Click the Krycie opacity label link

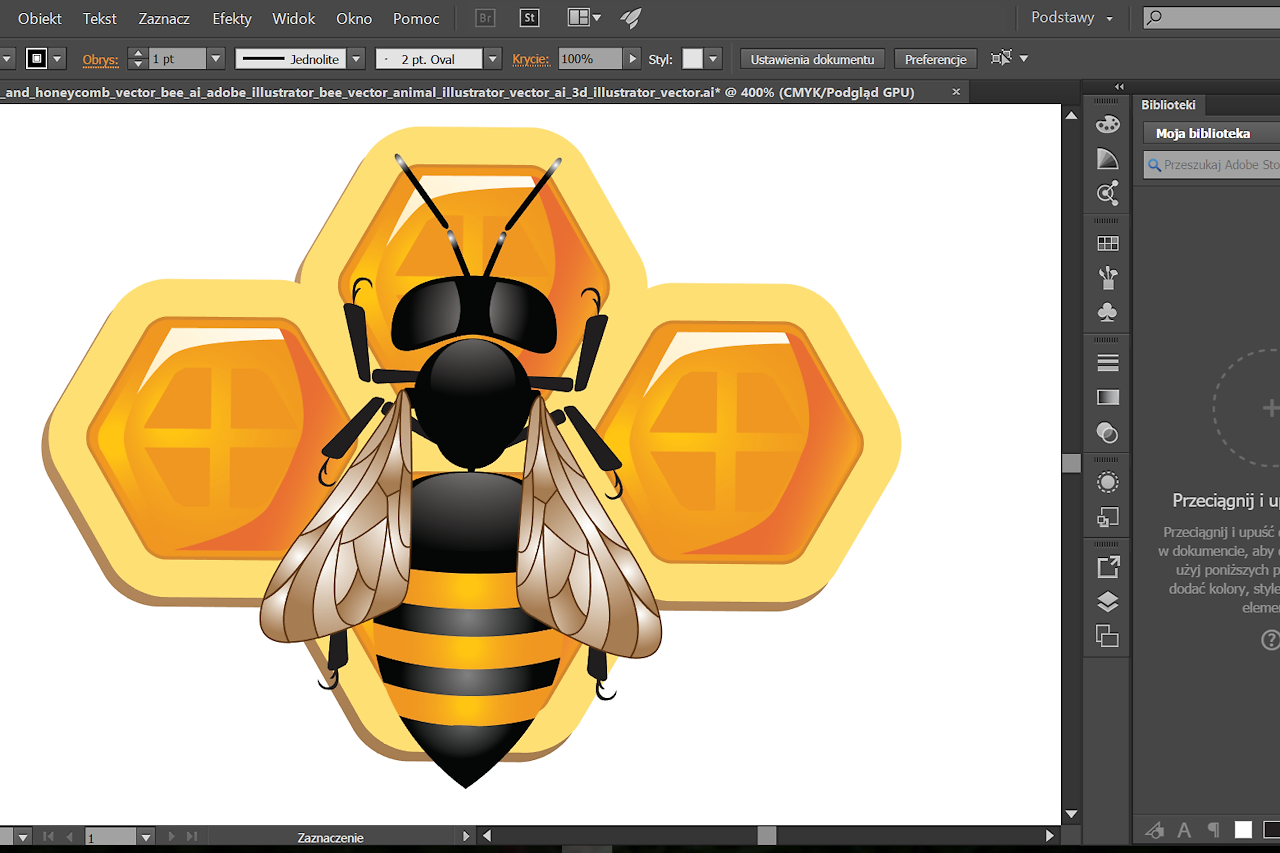(531, 60)
